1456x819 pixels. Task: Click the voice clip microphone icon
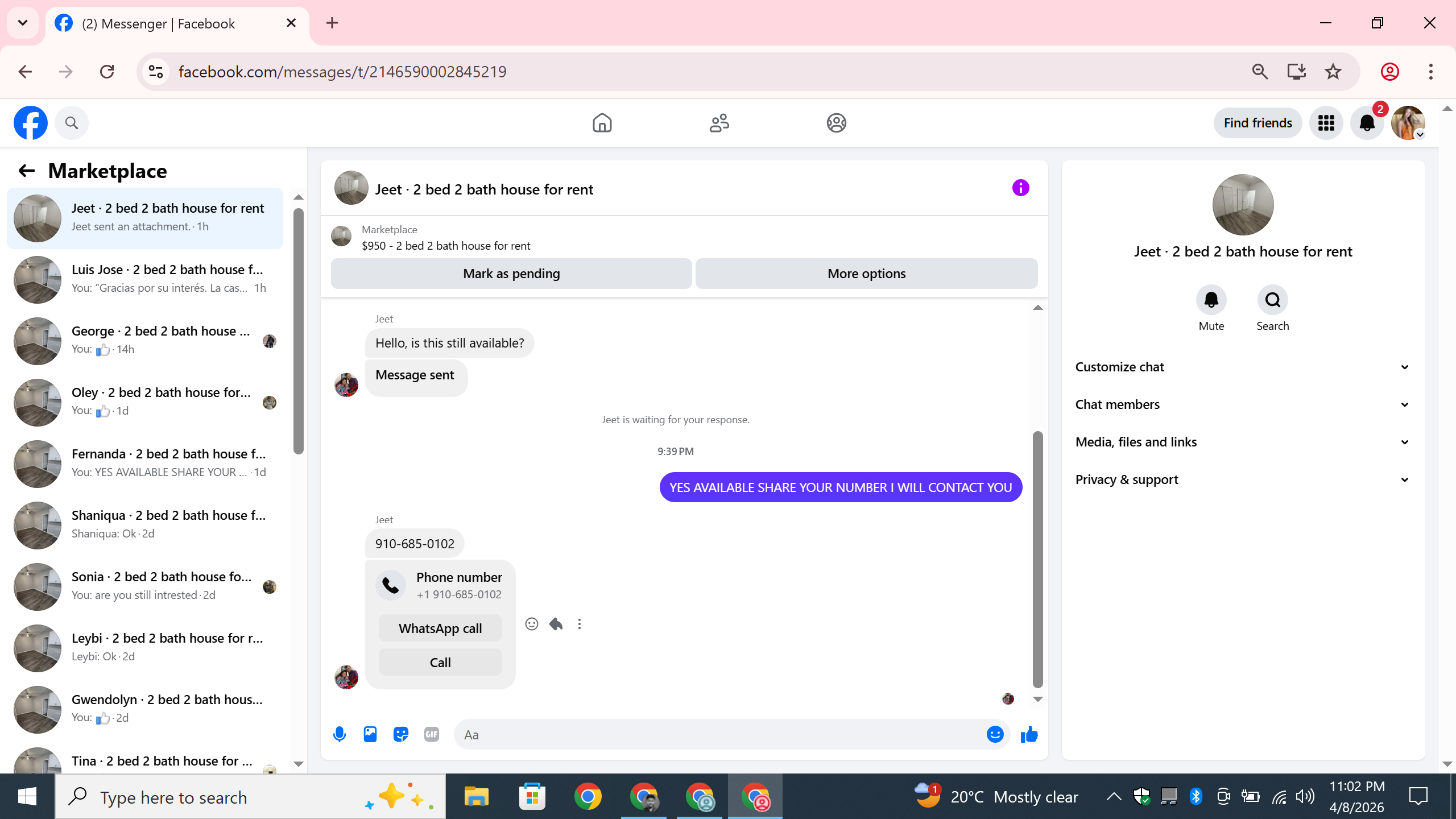[x=340, y=734]
